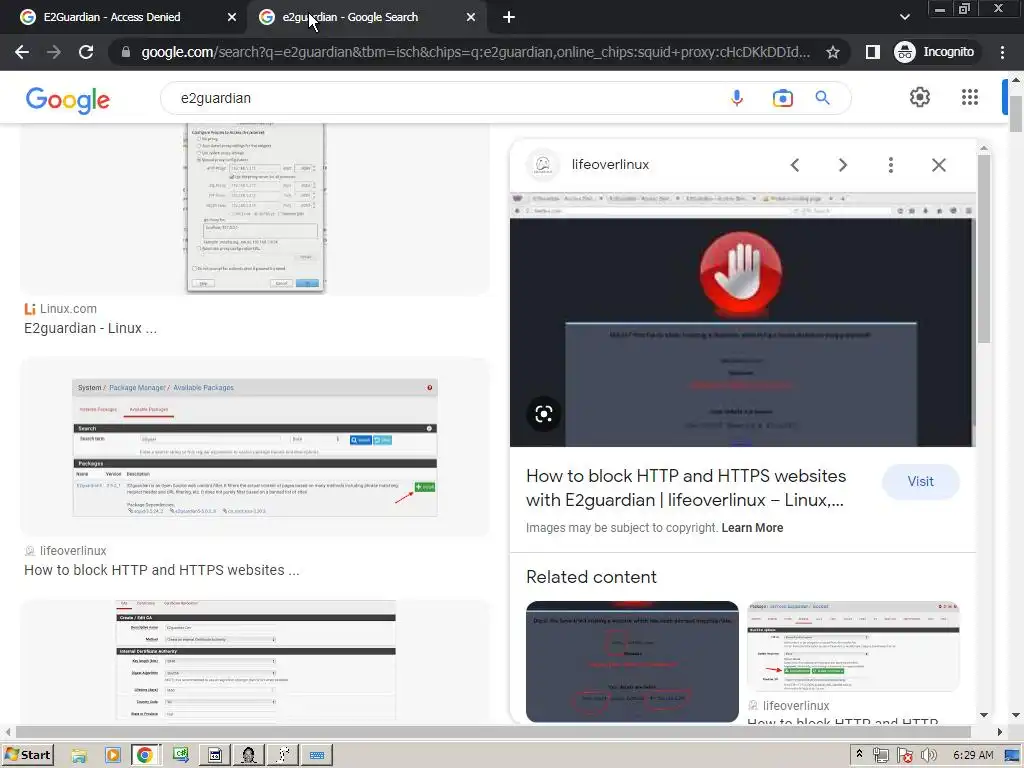The height and width of the screenshot is (768, 1024).
Task: Click the page vertical scrollbar thumb
Action: [x=1016, y=114]
